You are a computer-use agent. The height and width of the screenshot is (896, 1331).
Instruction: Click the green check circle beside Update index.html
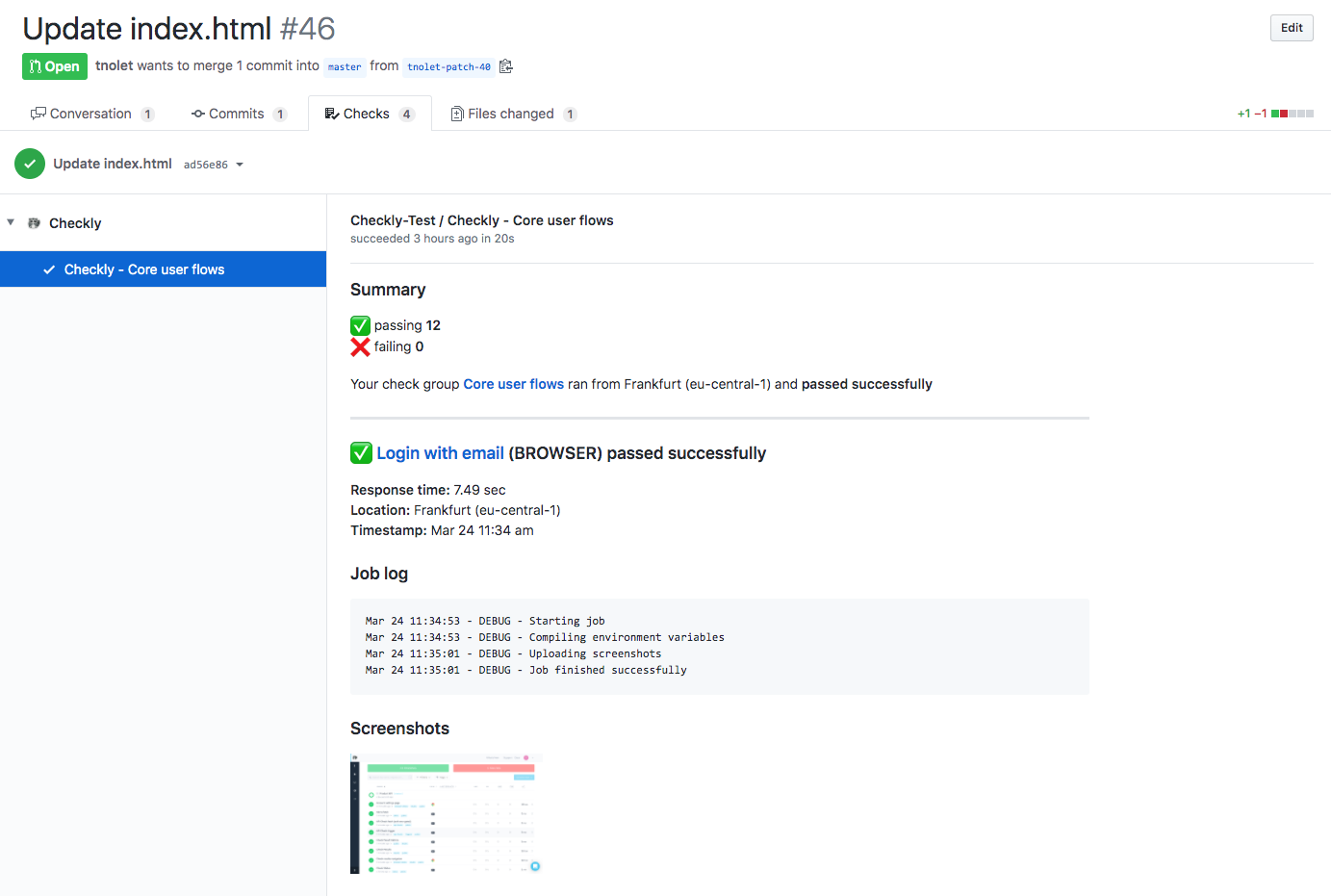click(x=29, y=164)
